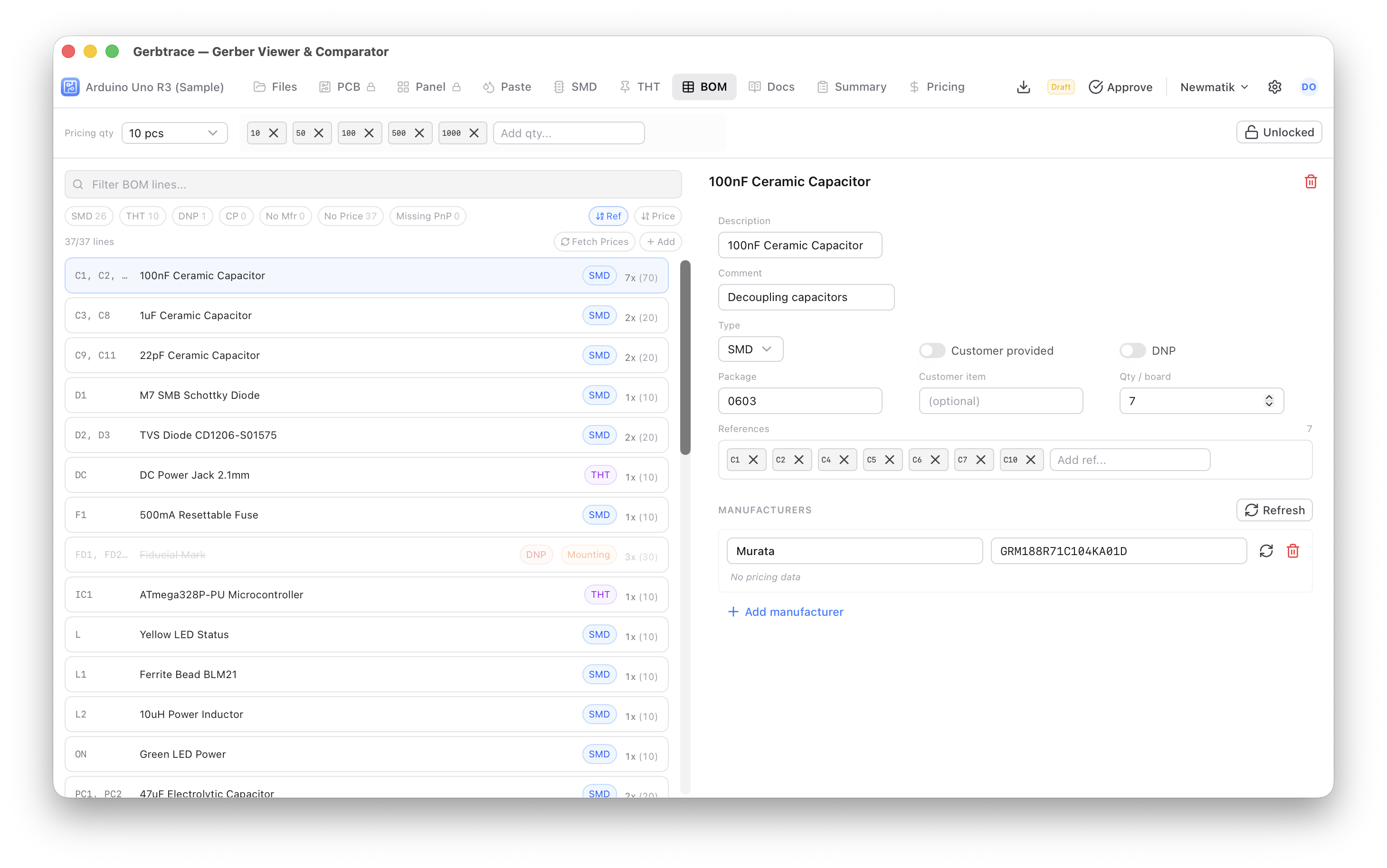The width and height of the screenshot is (1387, 868).
Task: Remove reference C7 from the references
Action: pyautogui.click(x=980, y=460)
